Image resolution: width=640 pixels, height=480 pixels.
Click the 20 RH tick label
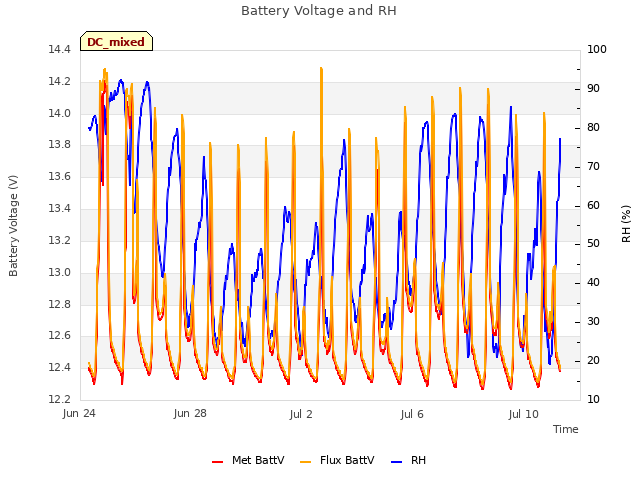pyautogui.click(x=593, y=360)
